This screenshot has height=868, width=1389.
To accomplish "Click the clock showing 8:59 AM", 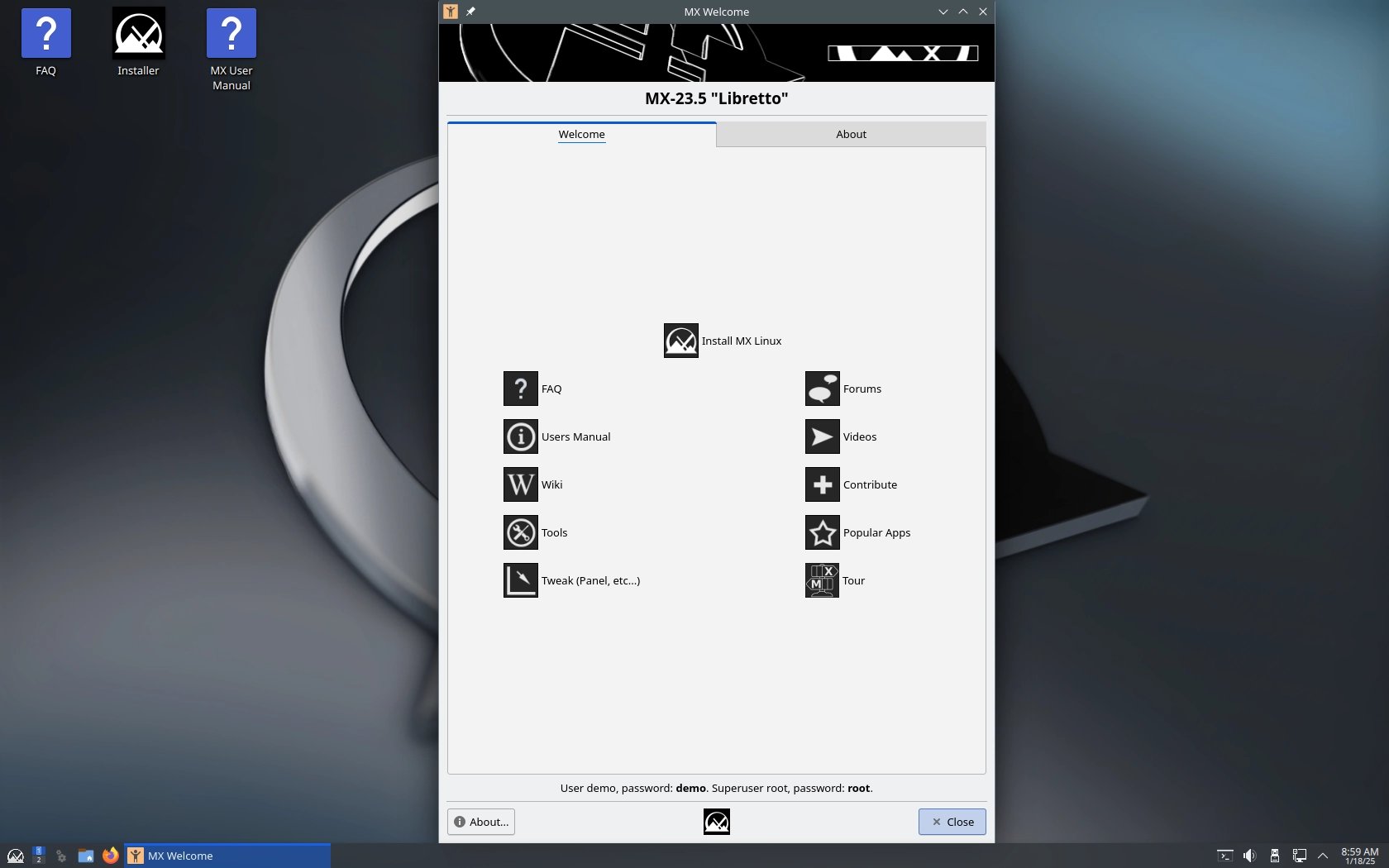I will (1359, 856).
